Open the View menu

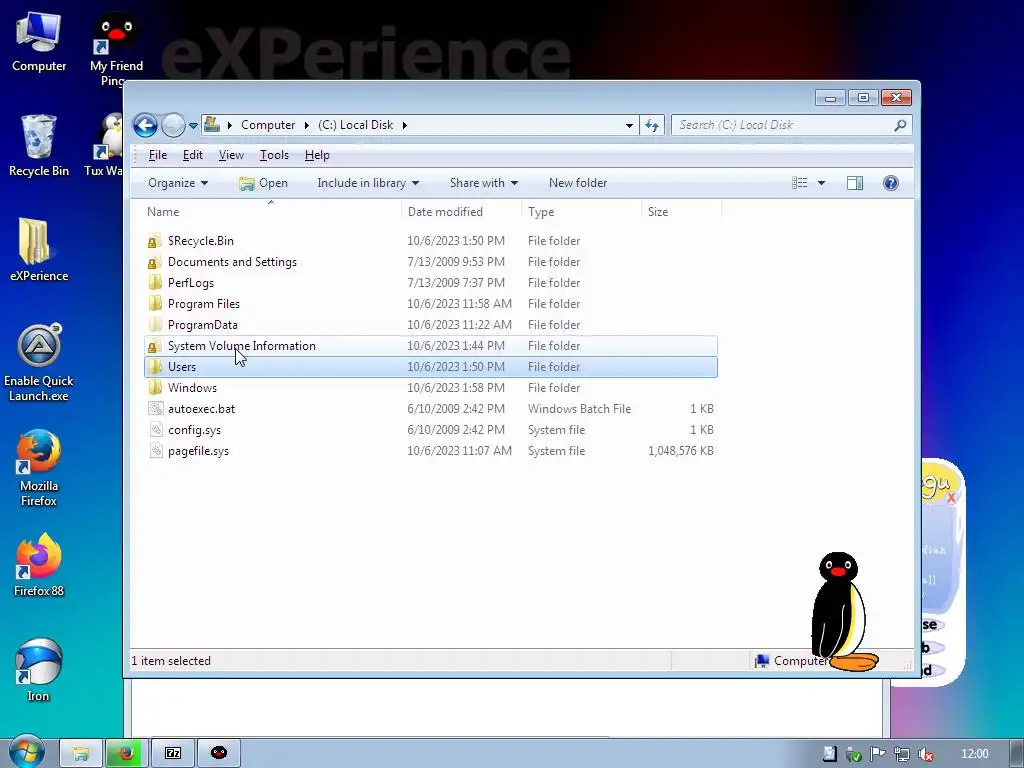pos(231,155)
